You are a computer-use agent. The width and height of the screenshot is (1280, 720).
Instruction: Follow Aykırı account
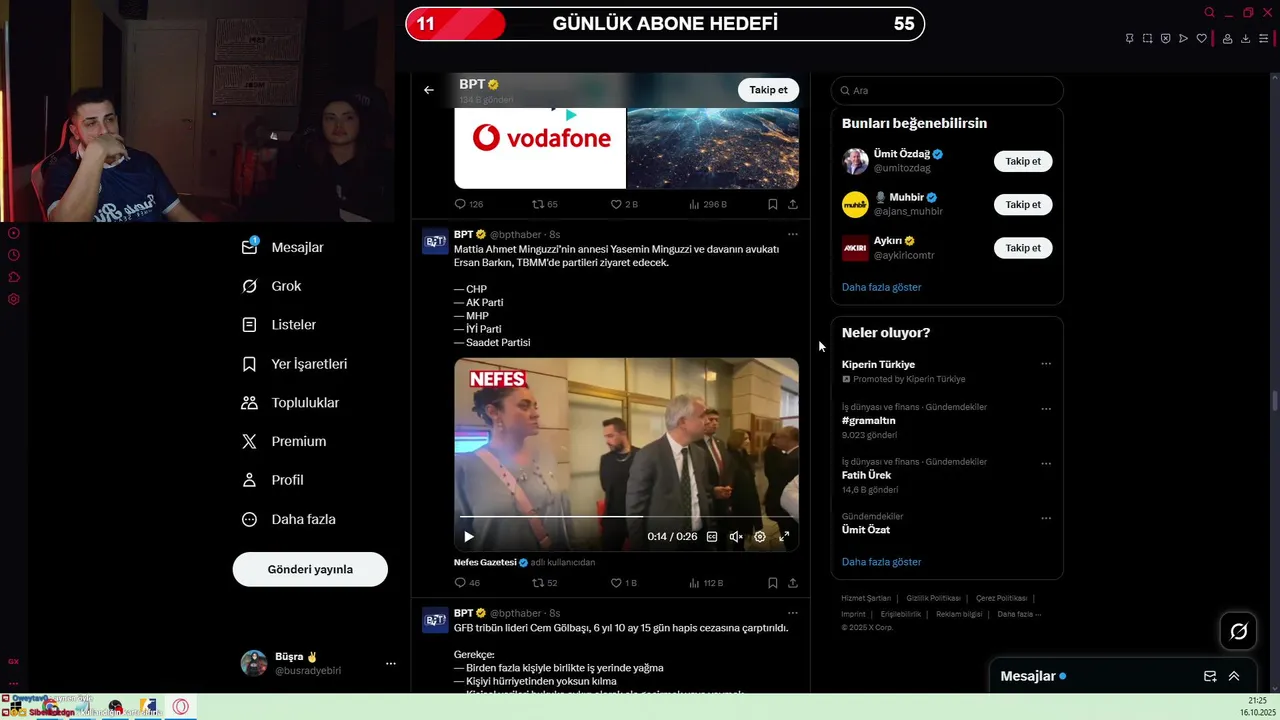pyautogui.click(x=1023, y=247)
